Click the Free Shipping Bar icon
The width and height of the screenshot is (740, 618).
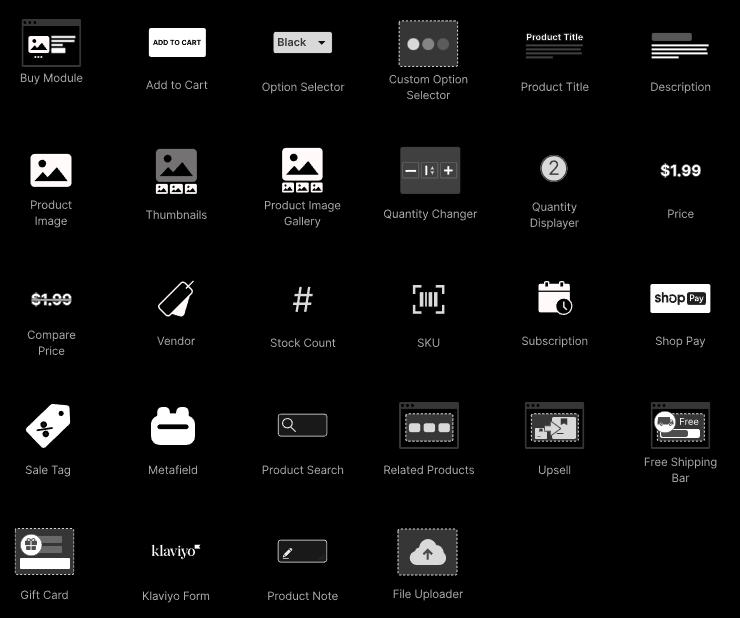(x=680, y=425)
